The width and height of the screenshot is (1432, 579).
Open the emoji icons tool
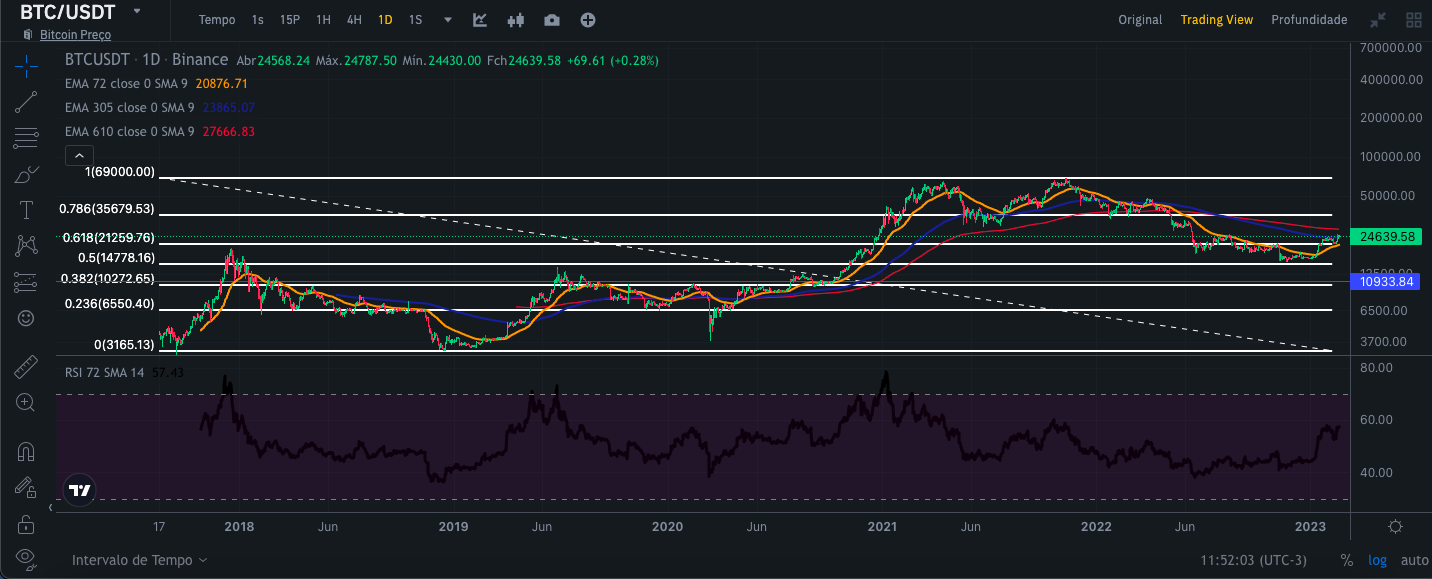[x=26, y=318]
